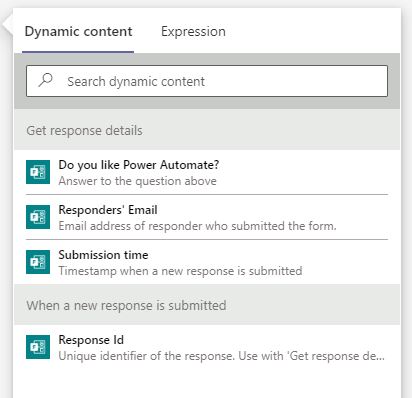Click Forms icon beside Submission time
412x398 pixels.
[38, 262]
